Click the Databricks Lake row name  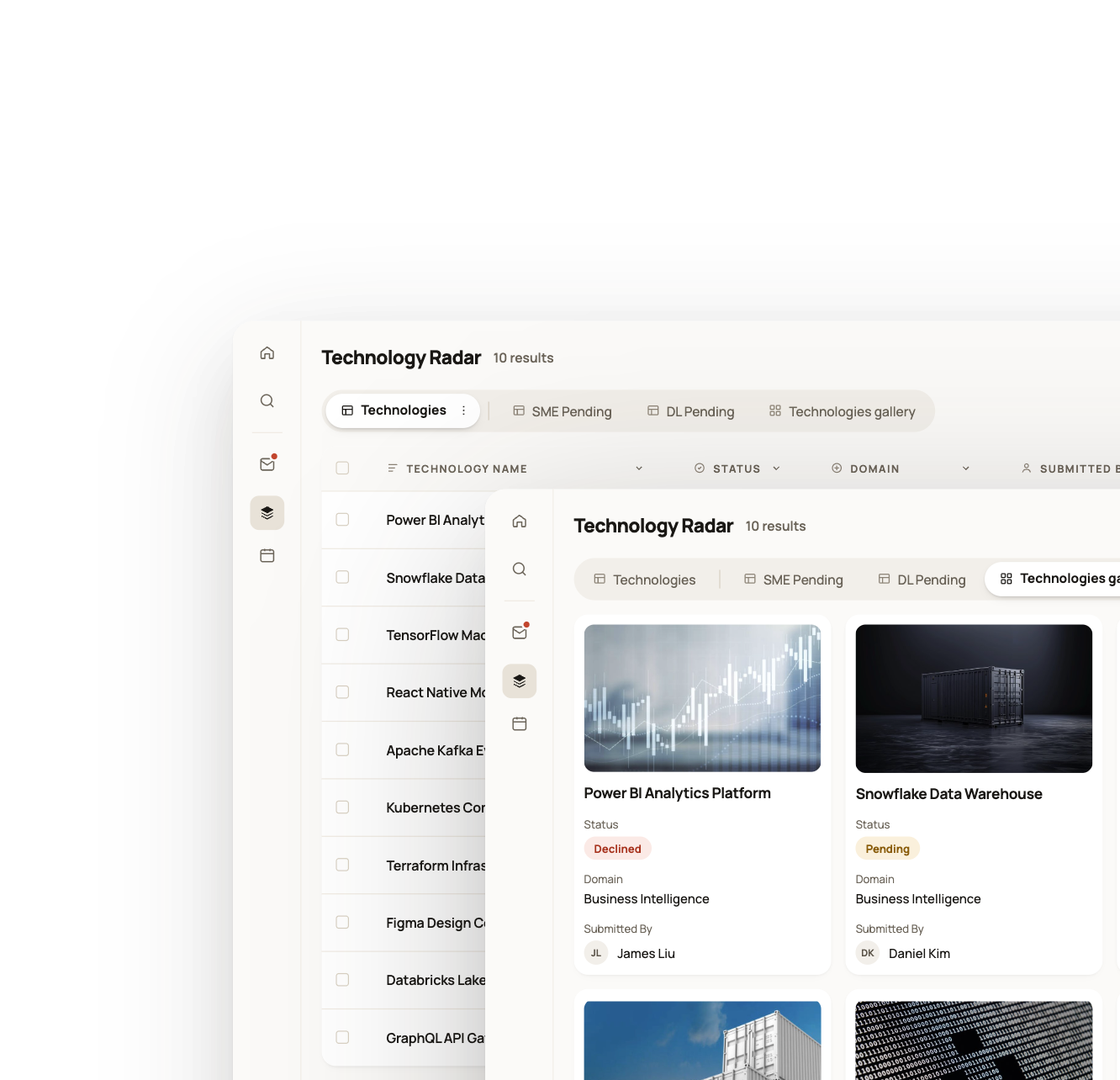point(436,980)
